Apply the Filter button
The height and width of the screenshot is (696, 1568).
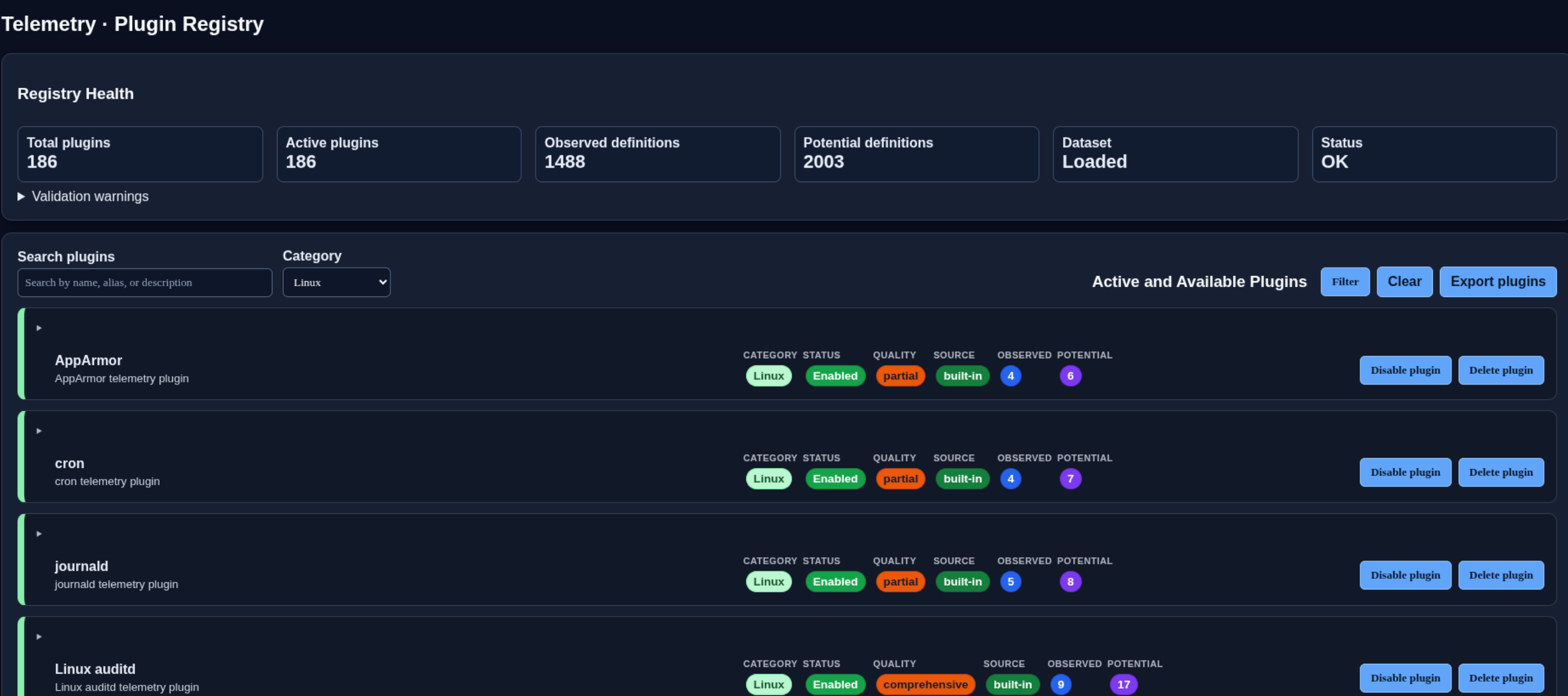click(x=1344, y=281)
